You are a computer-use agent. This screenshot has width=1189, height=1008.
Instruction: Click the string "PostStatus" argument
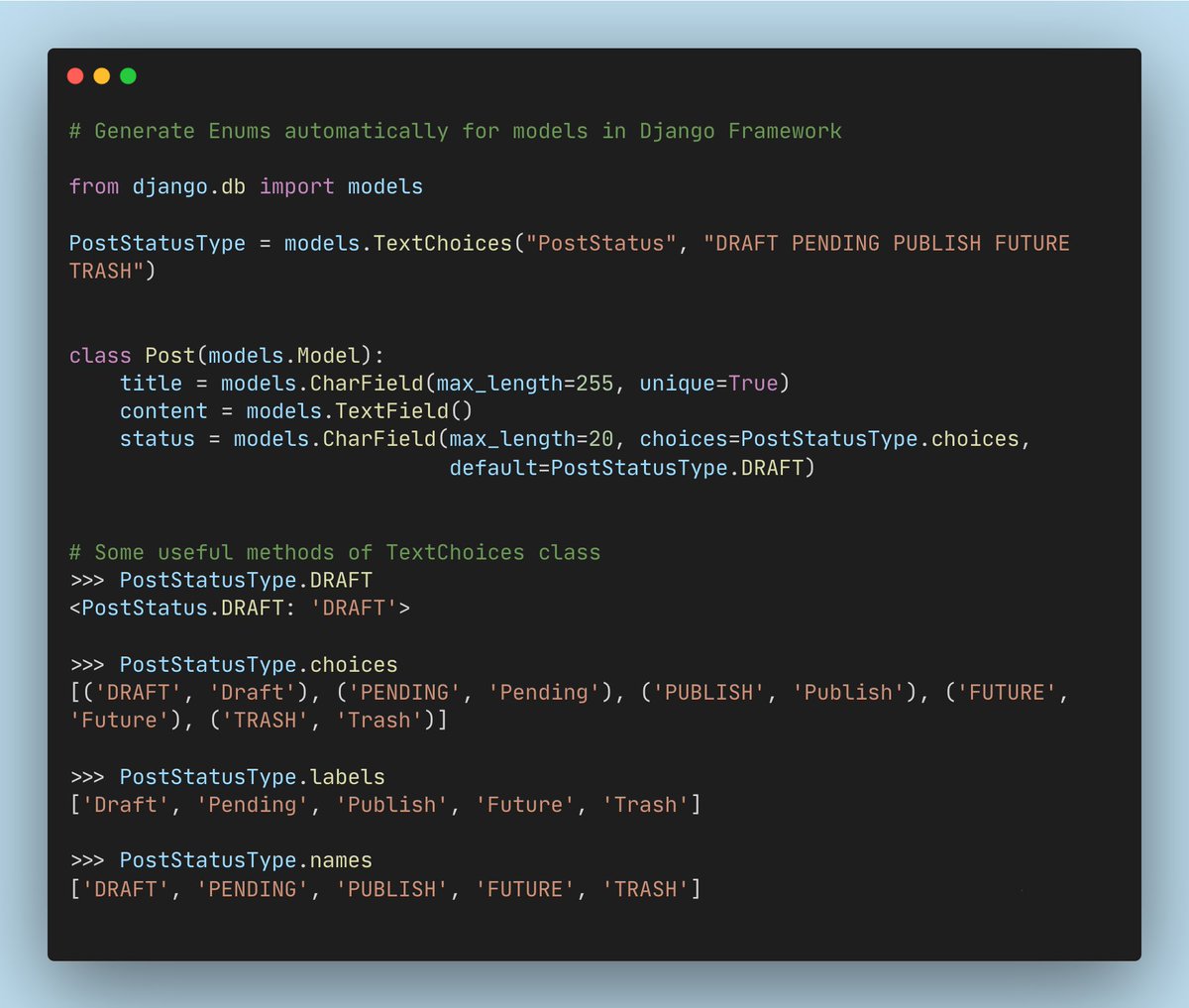(601, 243)
